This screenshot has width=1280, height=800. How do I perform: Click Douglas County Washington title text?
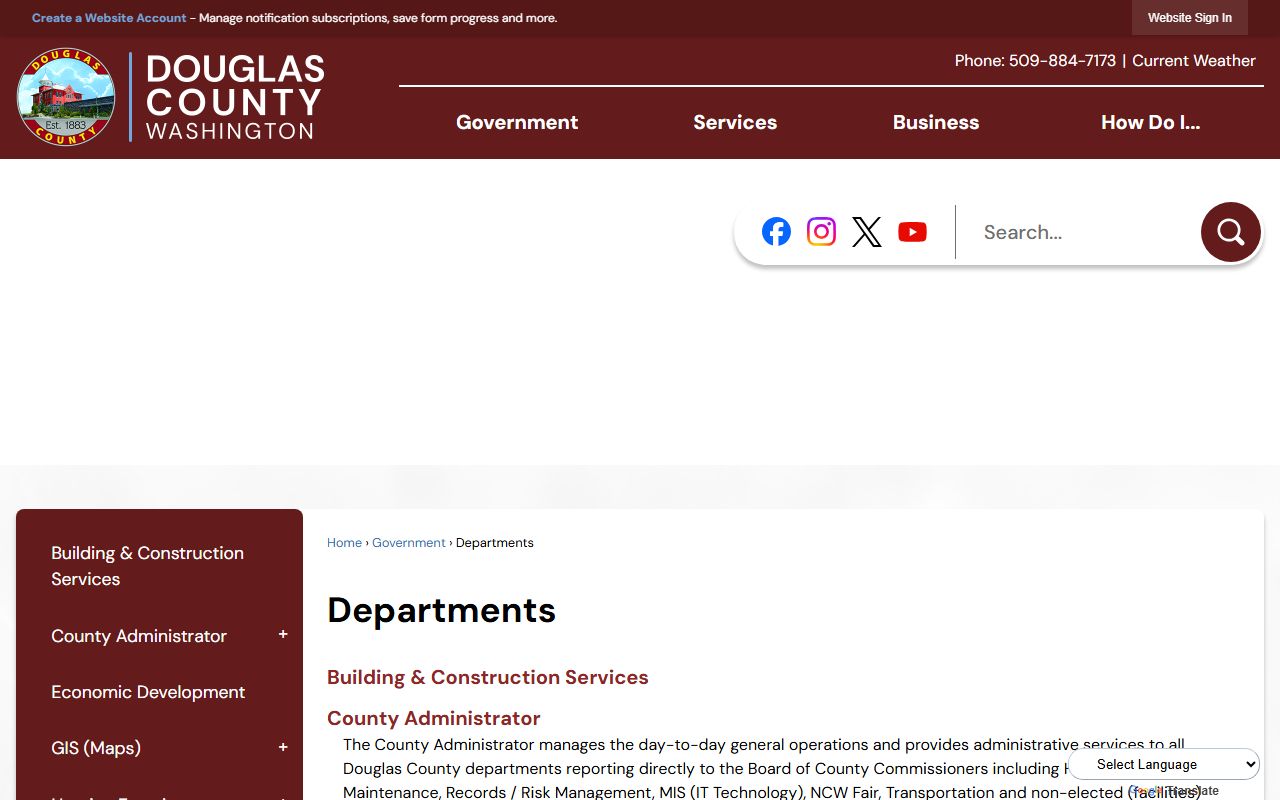pos(235,97)
